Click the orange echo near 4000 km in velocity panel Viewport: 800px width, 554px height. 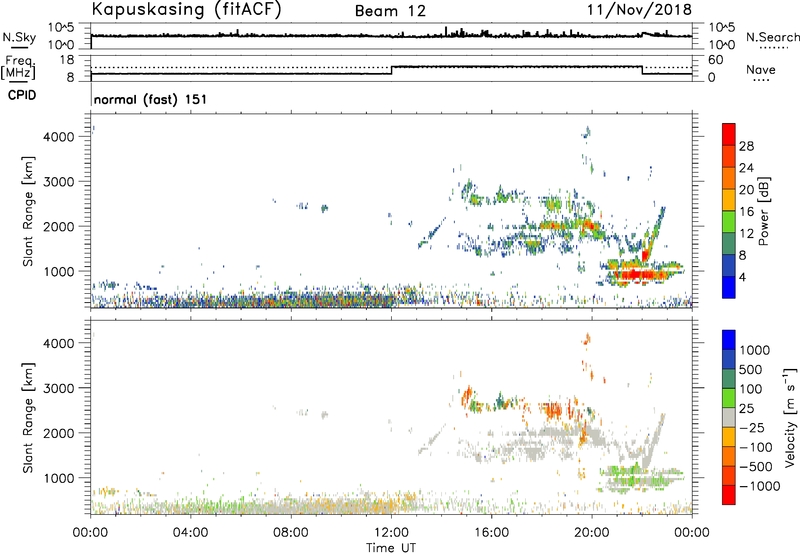coord(587,339)
